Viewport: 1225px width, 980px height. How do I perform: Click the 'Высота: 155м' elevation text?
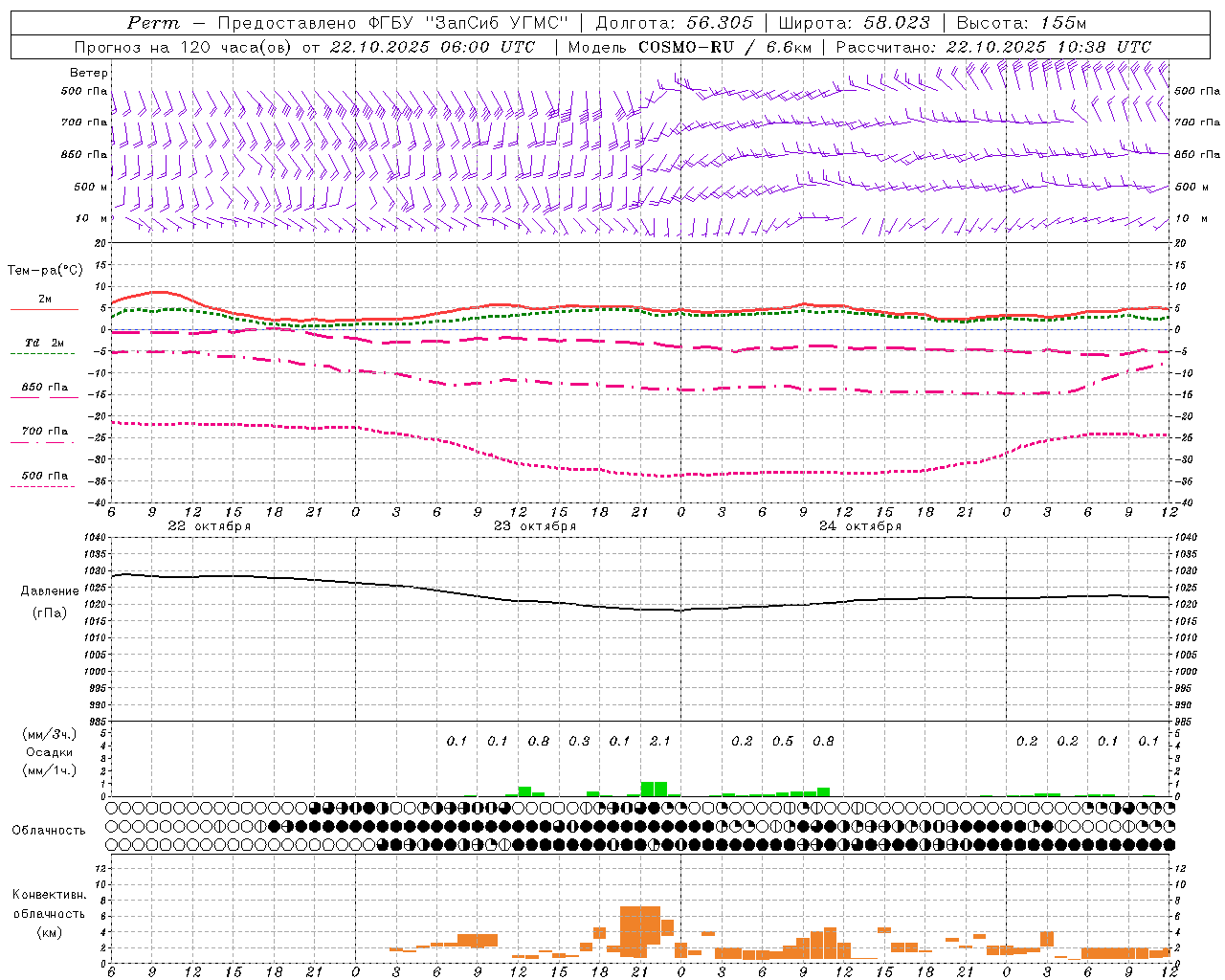[1021, 23]
